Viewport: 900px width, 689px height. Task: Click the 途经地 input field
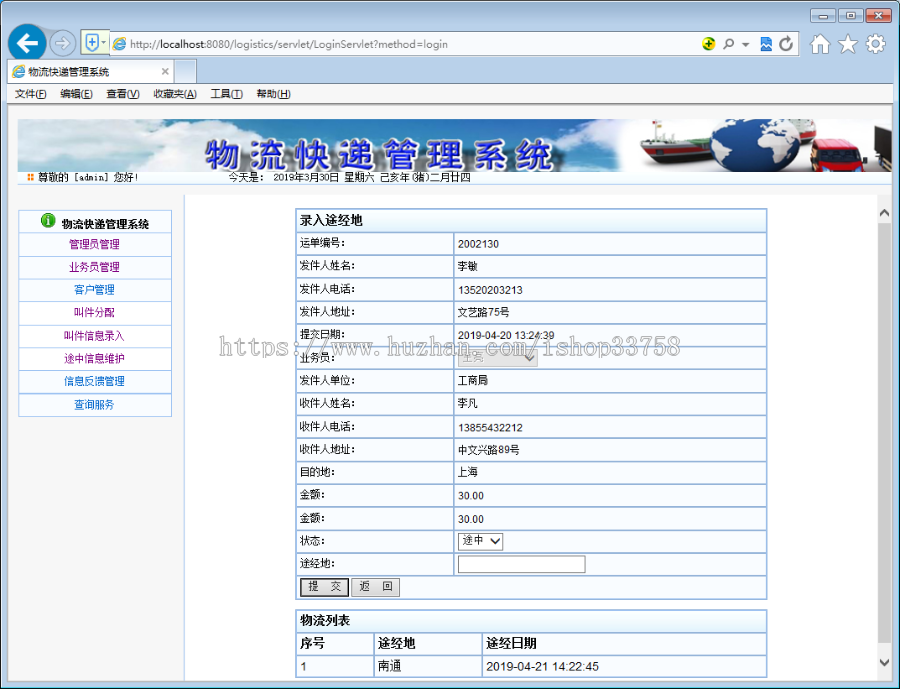click(521, 564)
